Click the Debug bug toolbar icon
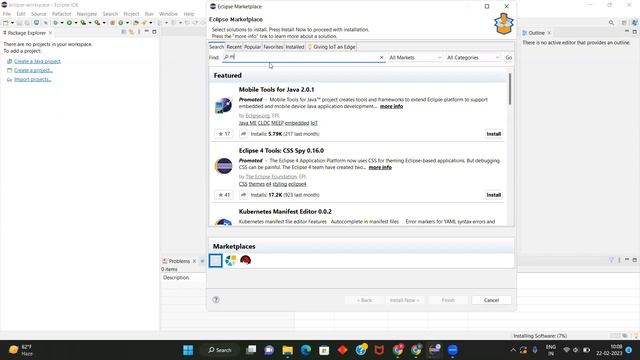 pos(56,23)
